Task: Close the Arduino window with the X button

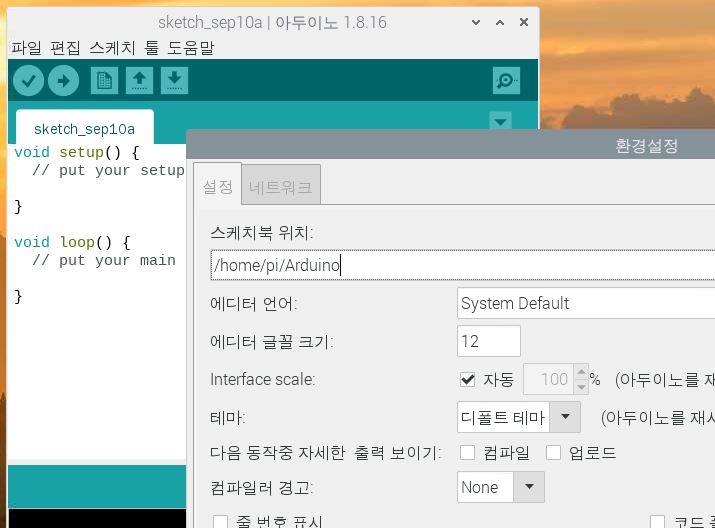Action: click(524, 22)
